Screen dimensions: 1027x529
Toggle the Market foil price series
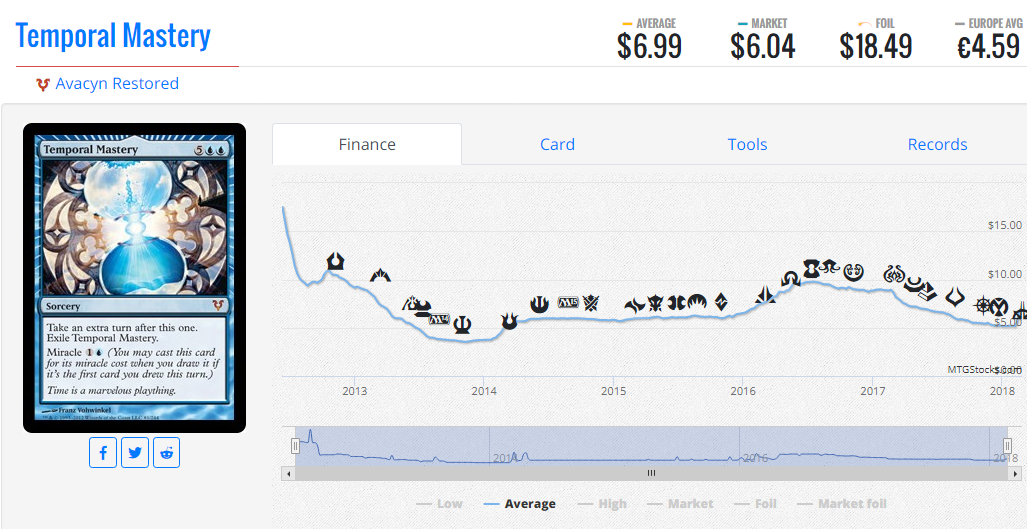click(843, 503)
